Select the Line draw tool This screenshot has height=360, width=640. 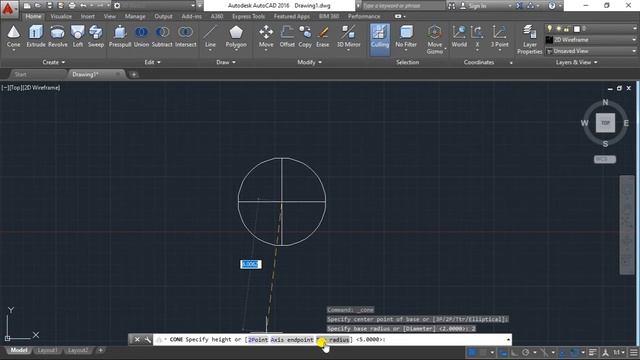click(x=210, y=37)
